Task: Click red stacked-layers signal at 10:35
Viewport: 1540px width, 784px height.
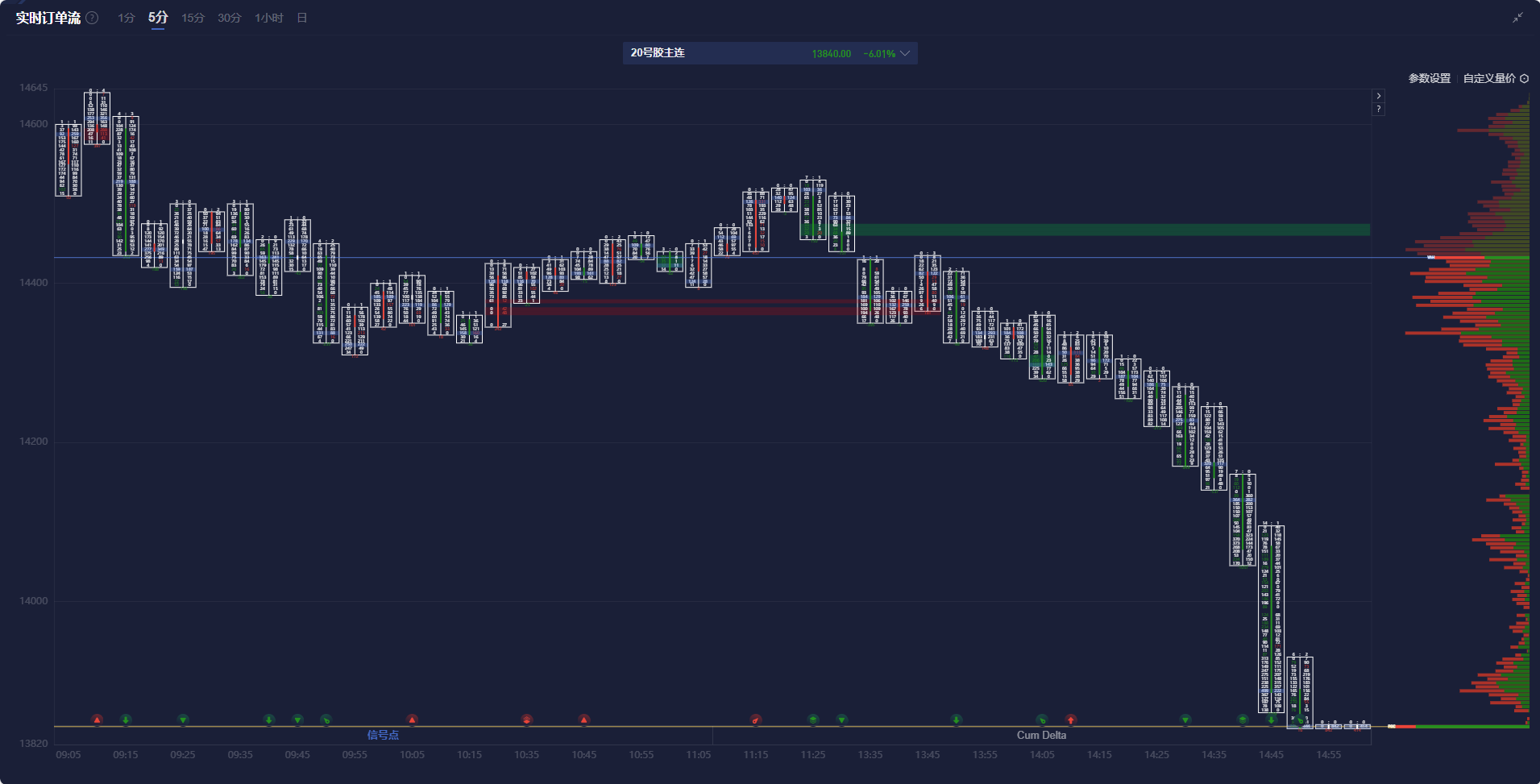Action: pos(527,720)
